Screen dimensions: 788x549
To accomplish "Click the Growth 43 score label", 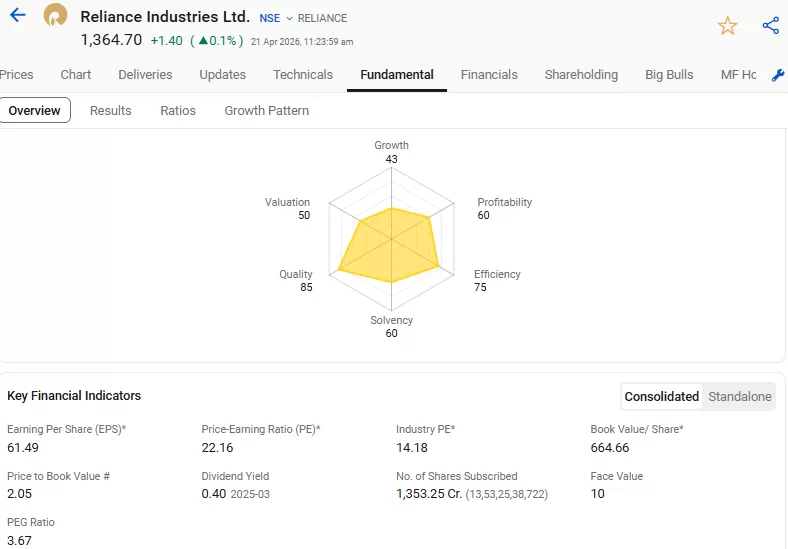I will (391, 152).
